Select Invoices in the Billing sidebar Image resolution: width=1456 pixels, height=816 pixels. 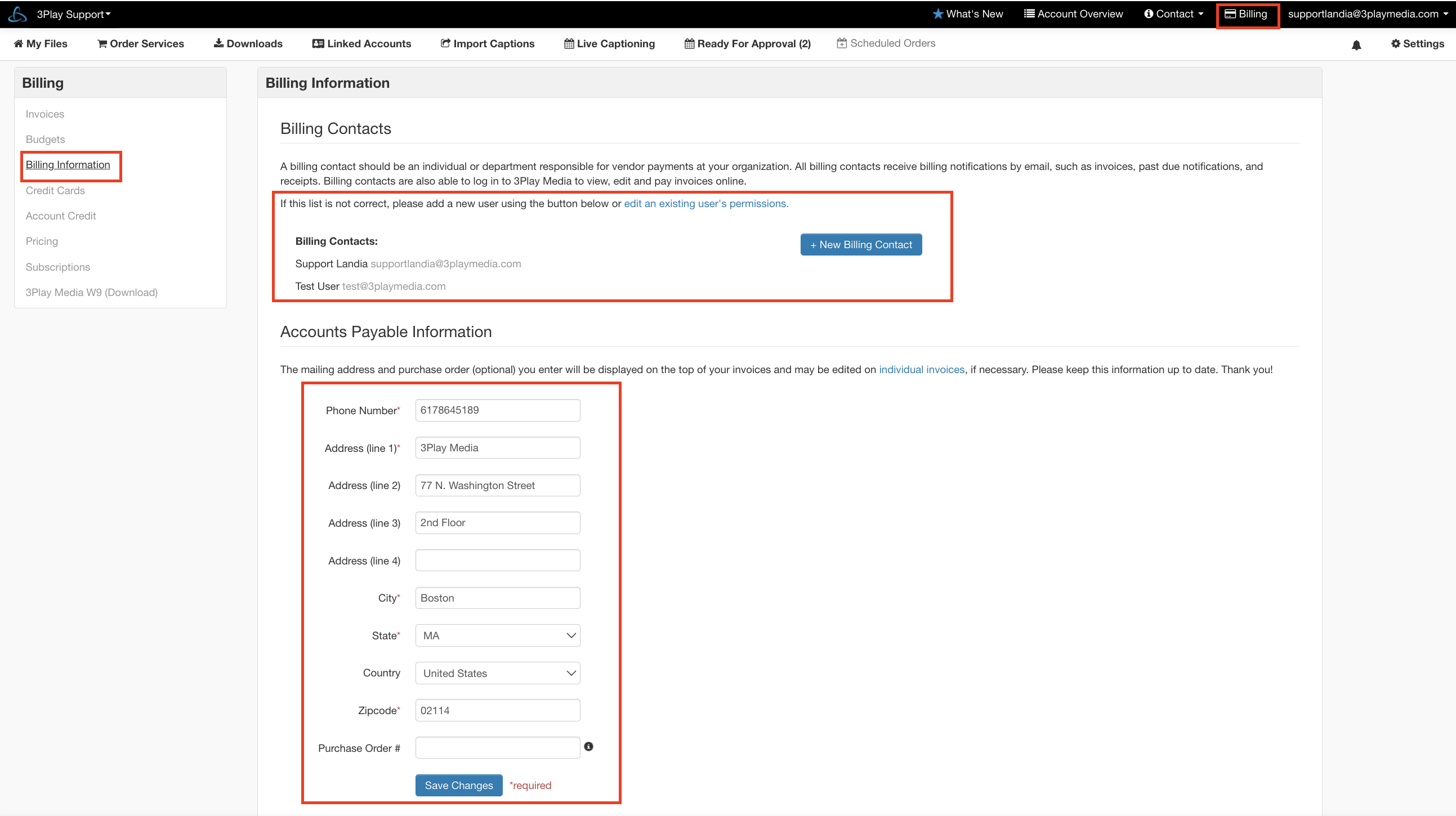[x=44, y=114]
